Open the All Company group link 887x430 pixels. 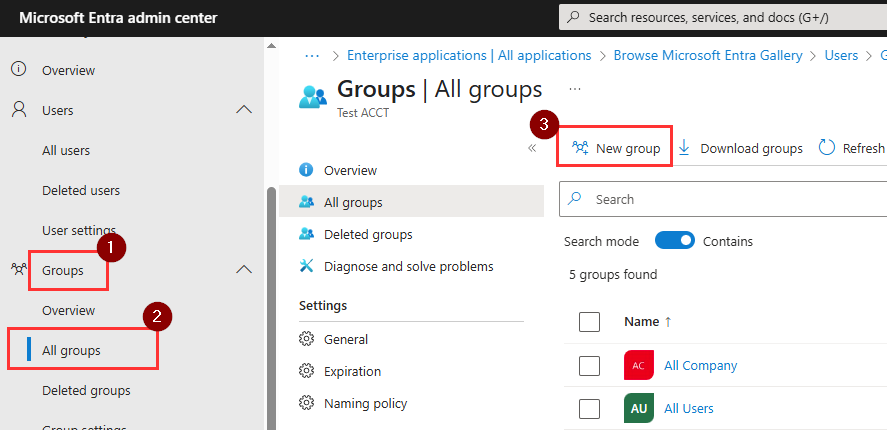[700, 365]
